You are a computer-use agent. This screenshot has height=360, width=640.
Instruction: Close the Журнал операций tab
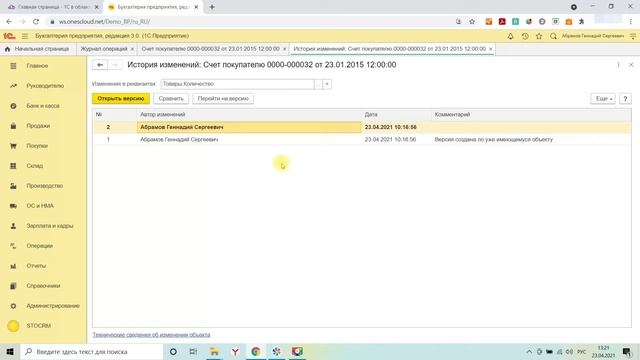[x=132, y=49]
